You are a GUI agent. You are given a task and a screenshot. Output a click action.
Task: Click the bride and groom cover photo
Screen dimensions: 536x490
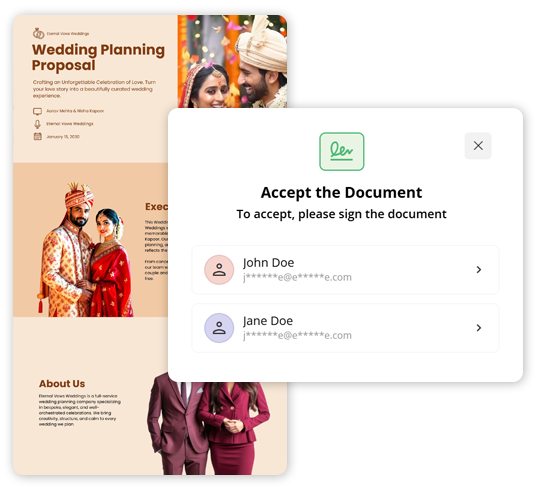(232, 62)
